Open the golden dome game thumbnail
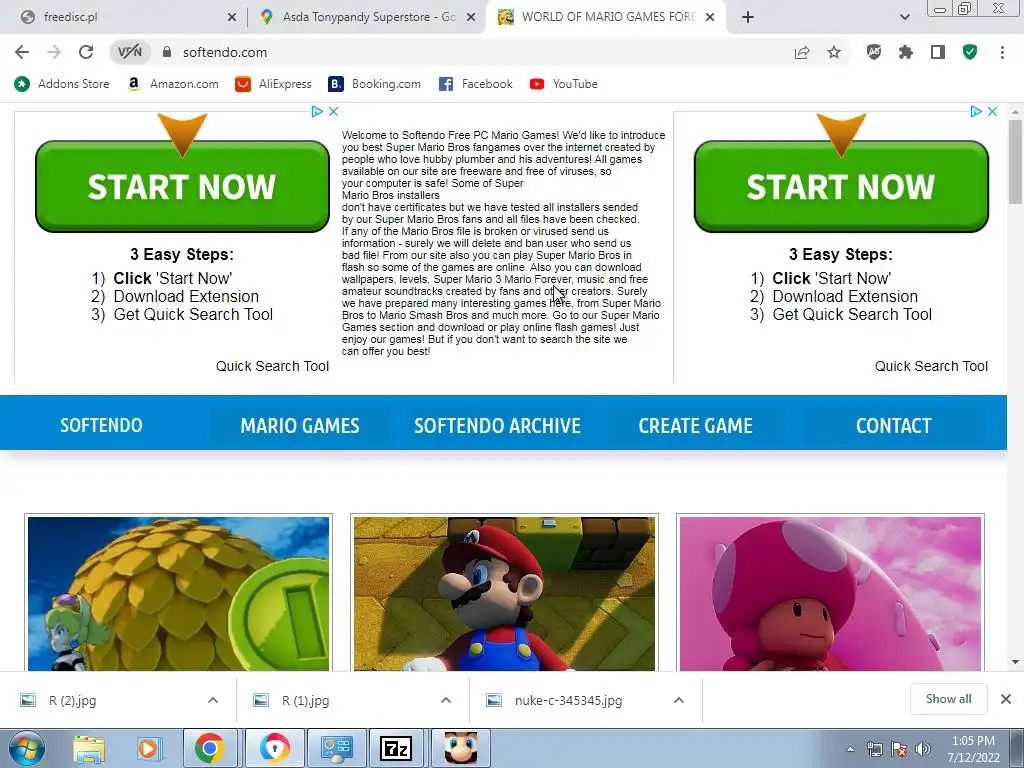This screenshot has width=1024, height=768. pos(178,593)
